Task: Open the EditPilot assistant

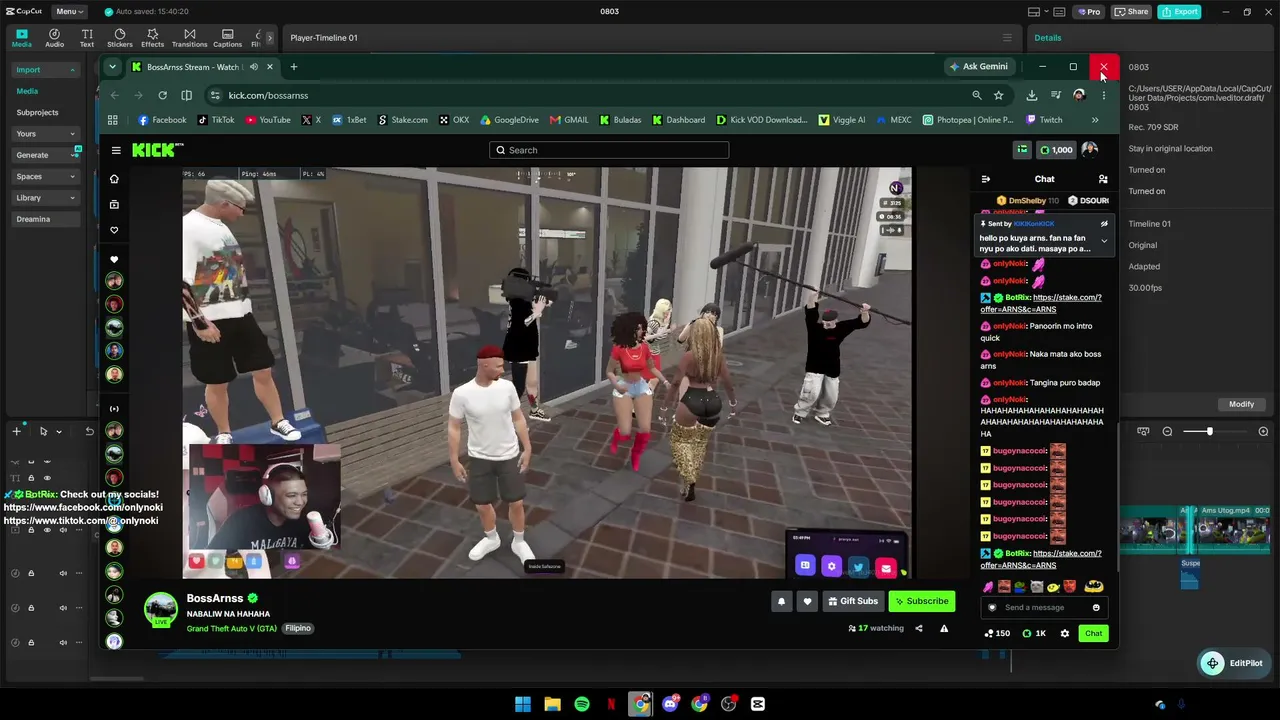Action: (1234, 663)
